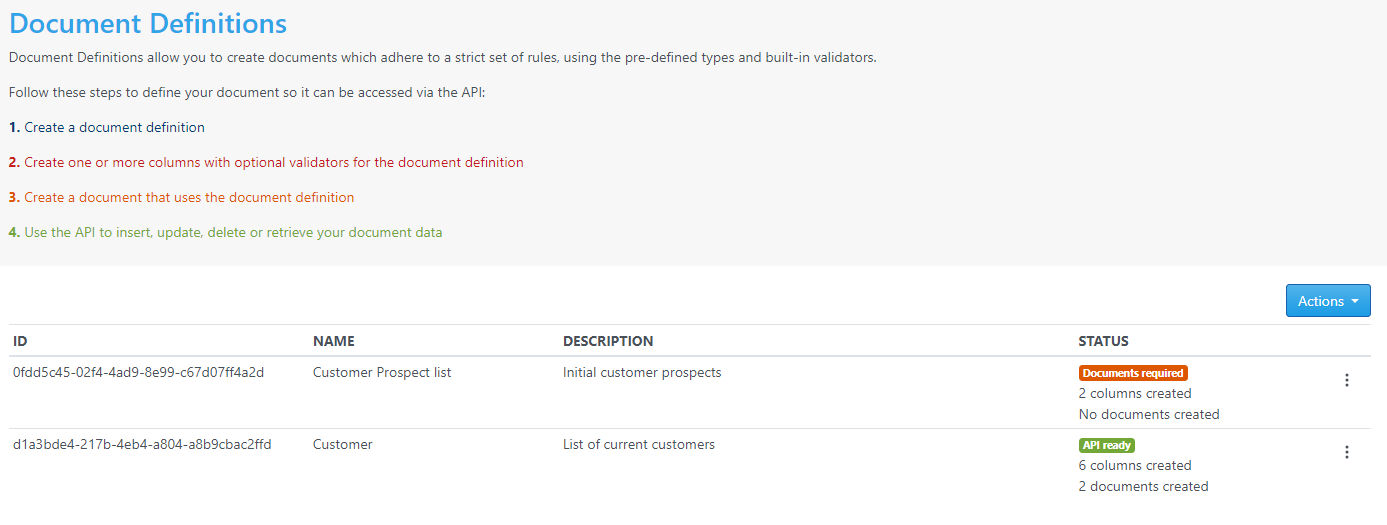Screen dimensions: 1387x525
Task: Click the NAME column header
Action: (334, 341)
